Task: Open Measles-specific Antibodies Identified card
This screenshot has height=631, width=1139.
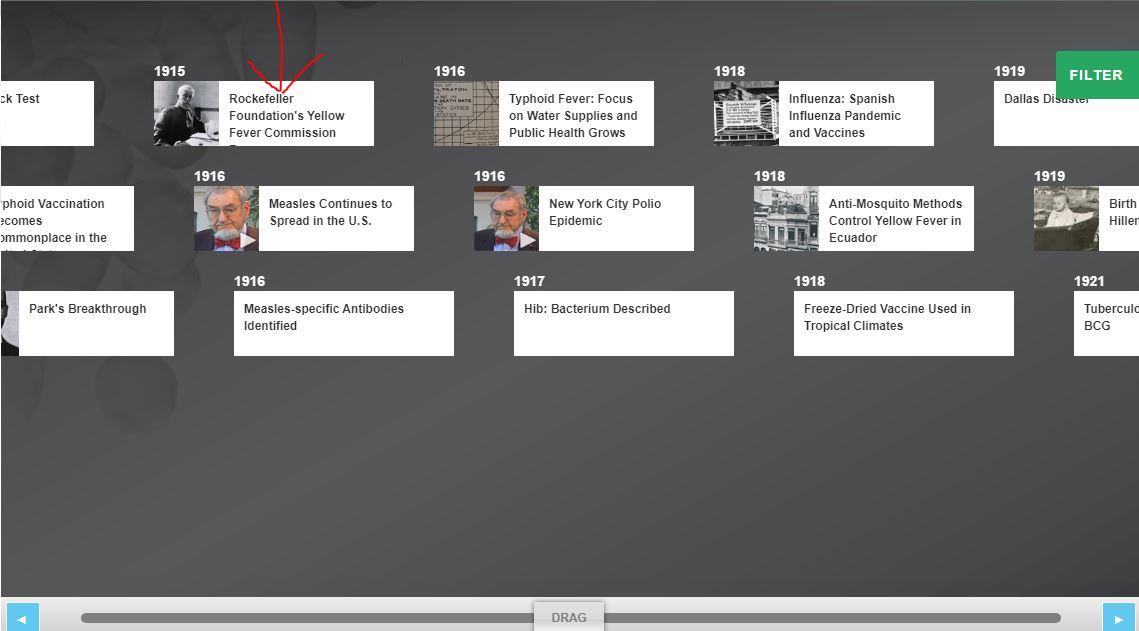Action: click(344, 323)
